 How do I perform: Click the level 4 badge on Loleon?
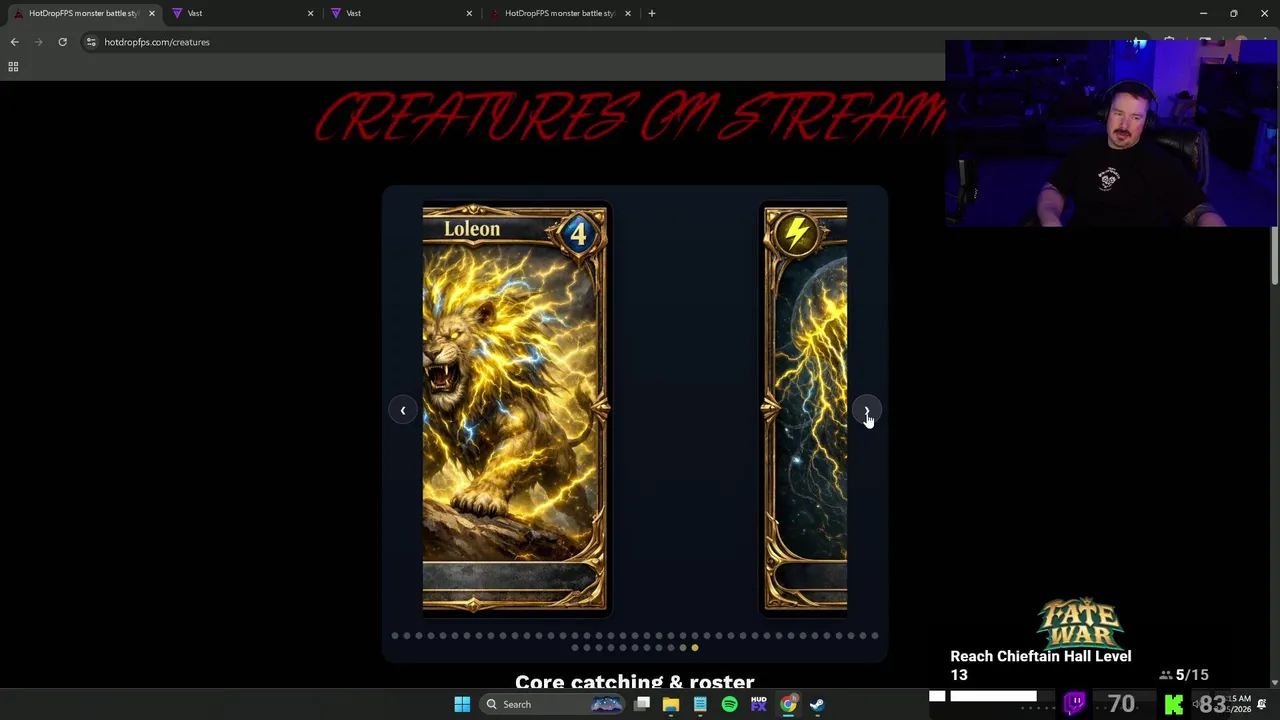[578, 234]
